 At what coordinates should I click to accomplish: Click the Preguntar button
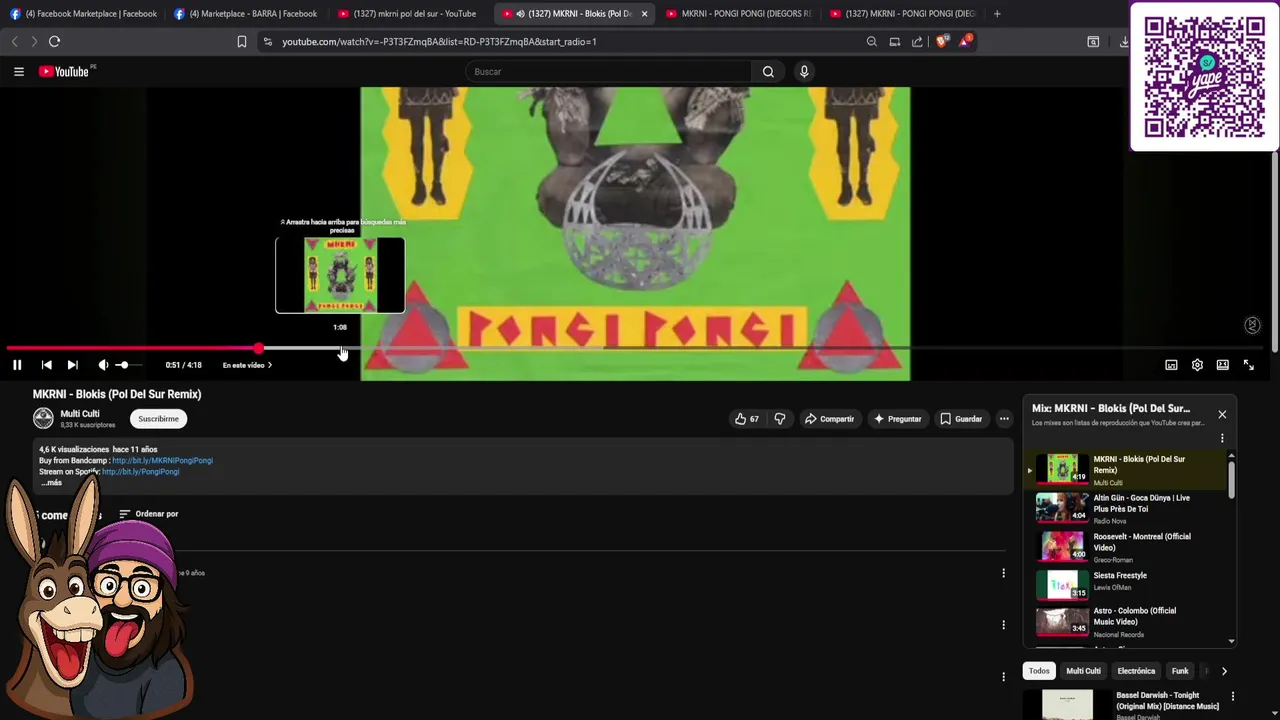tap(897, 419)
